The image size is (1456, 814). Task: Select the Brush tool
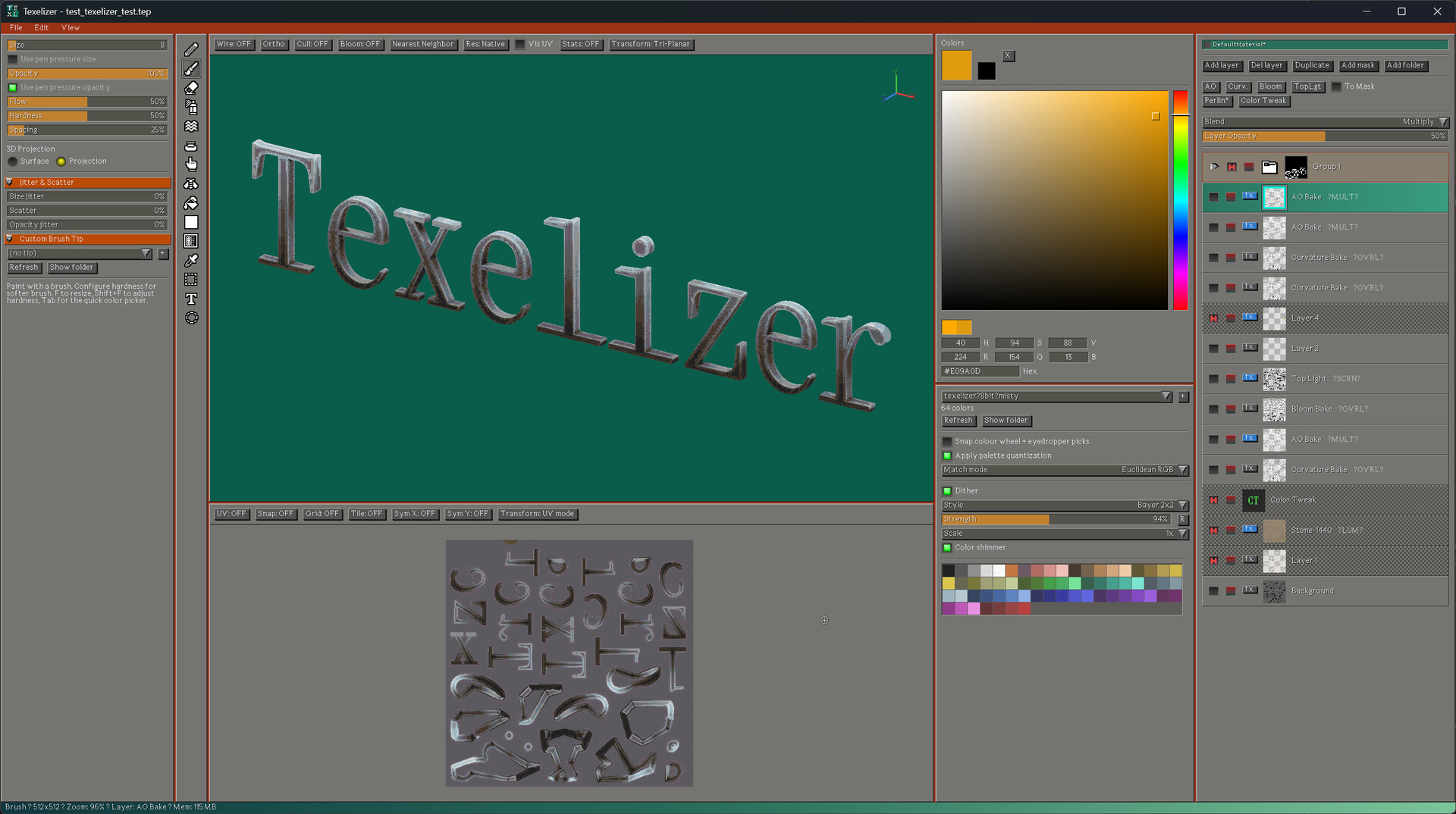(191, 69)
